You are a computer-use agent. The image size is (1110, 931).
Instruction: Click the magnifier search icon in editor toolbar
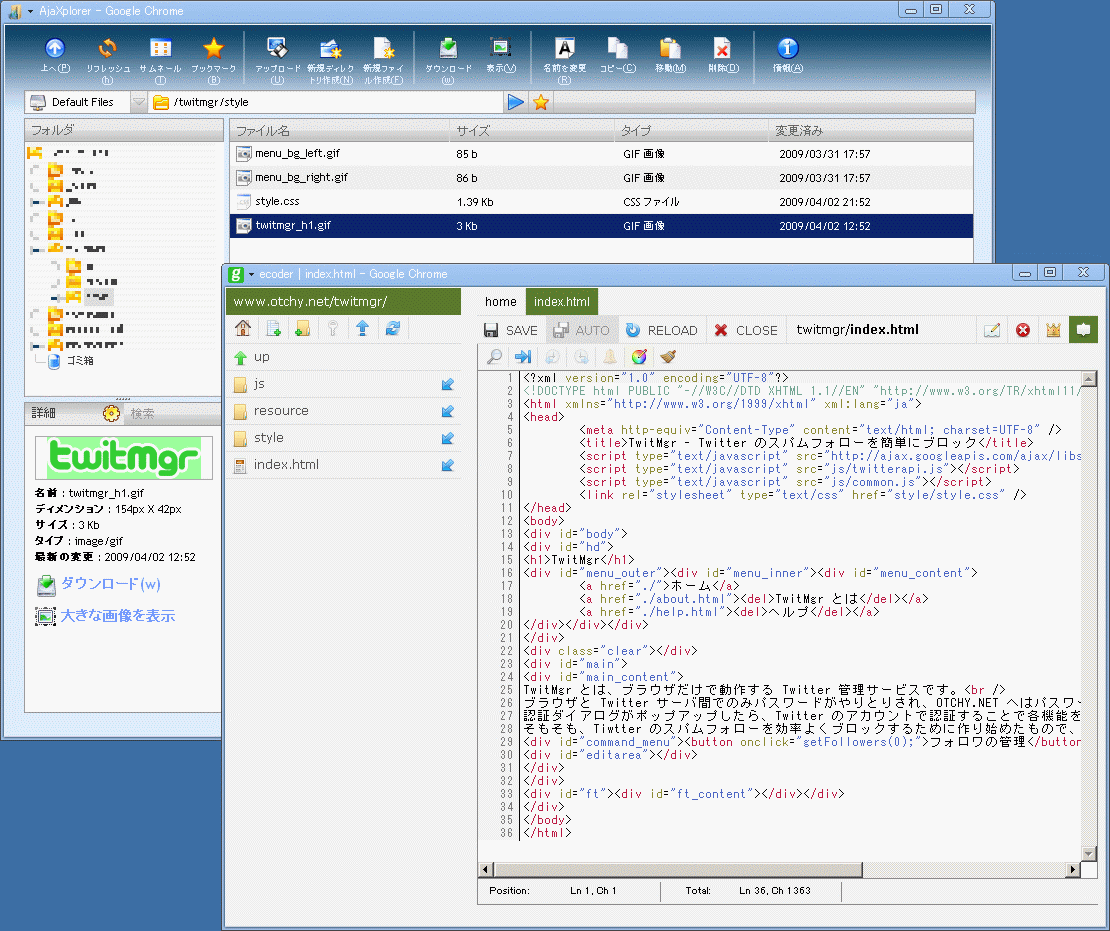point(495,357)
